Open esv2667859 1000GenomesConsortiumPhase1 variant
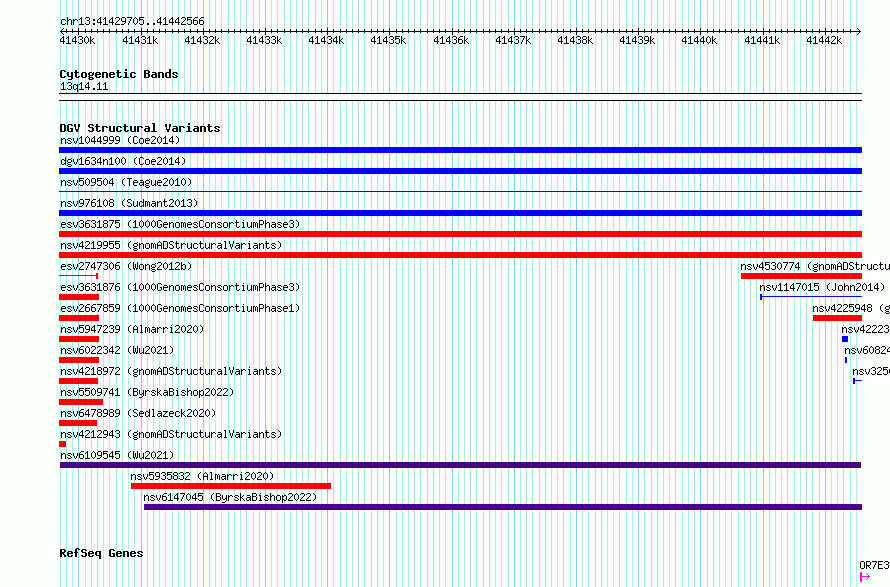 [x=180, y=308]
